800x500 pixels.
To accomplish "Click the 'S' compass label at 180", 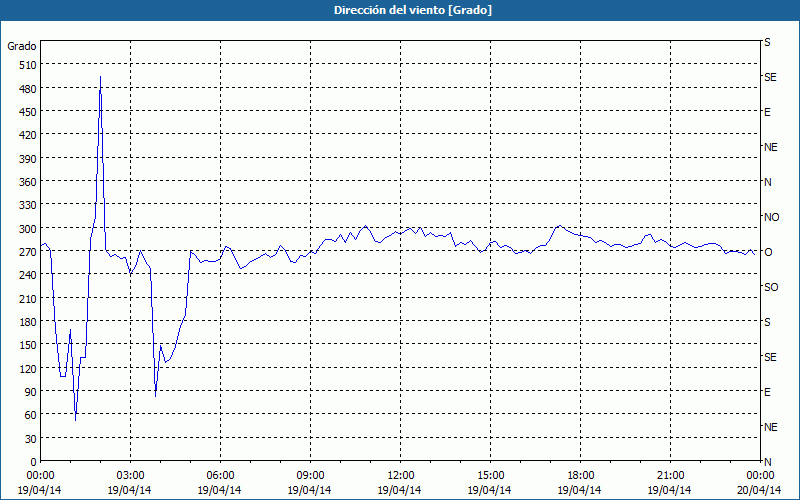I will [x=767, y=322].
